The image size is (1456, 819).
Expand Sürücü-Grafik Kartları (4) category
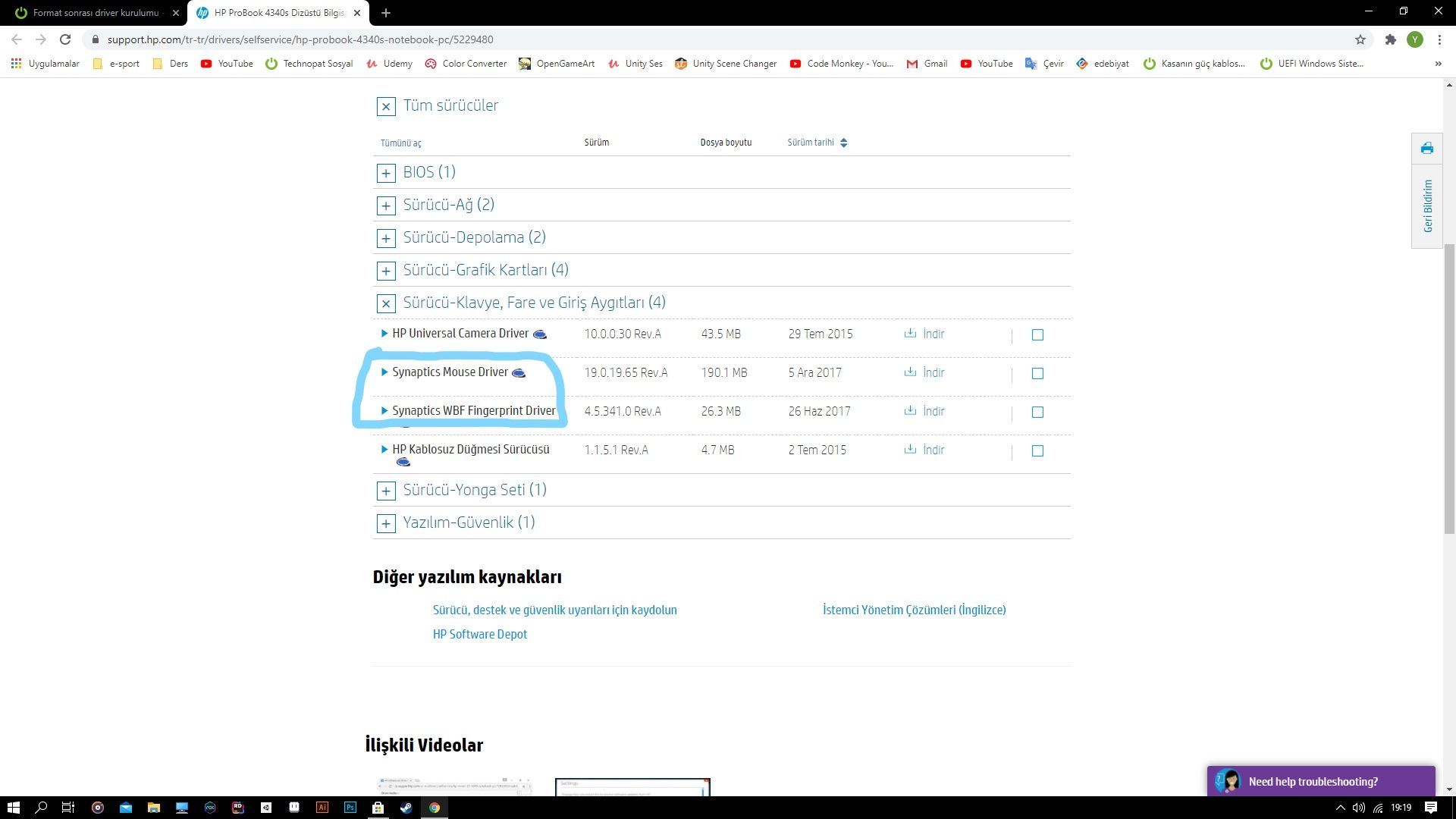coord(386,271)
